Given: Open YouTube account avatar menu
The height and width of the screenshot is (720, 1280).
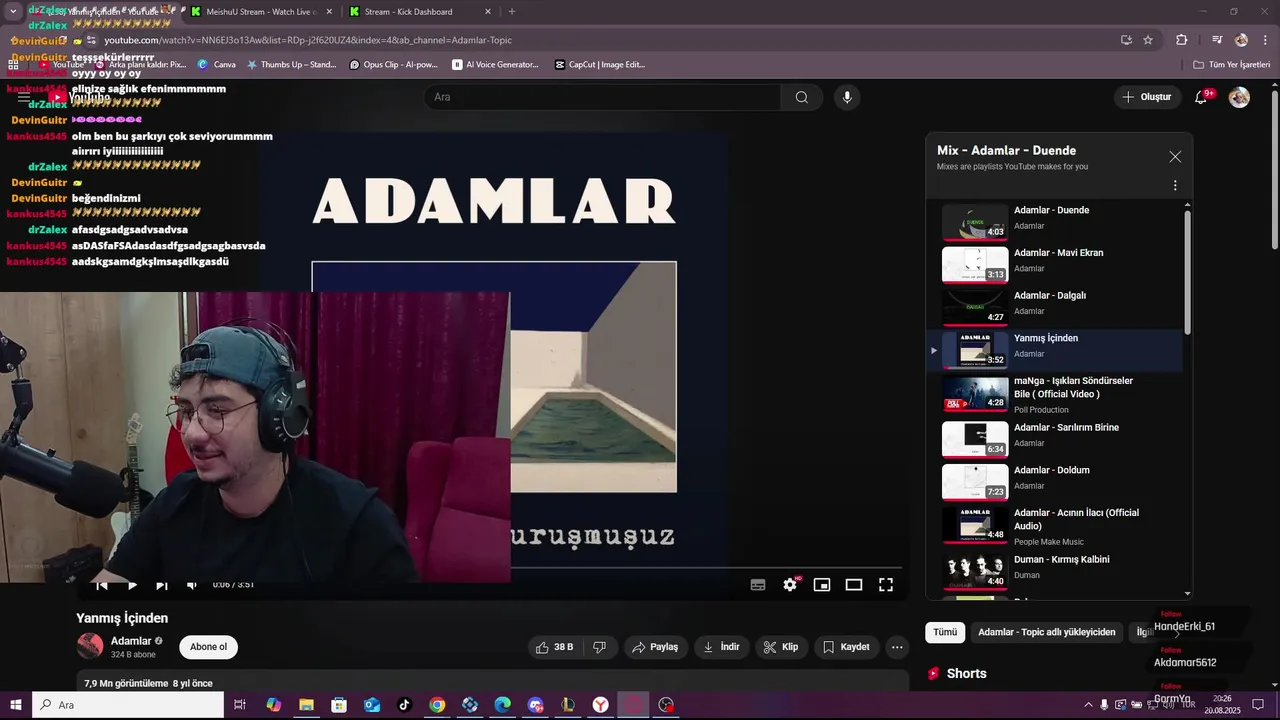Looking at the screenshot, I should coord(1239,97).
